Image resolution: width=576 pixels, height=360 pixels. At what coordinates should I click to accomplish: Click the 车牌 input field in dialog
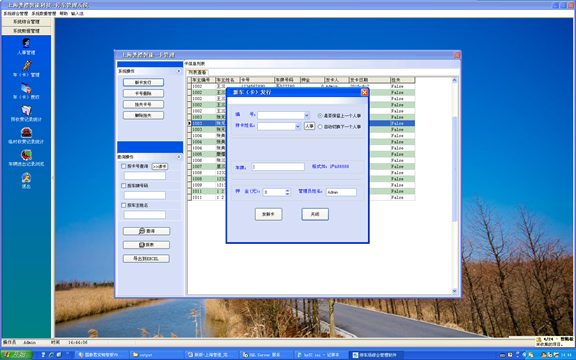point(278,167)
